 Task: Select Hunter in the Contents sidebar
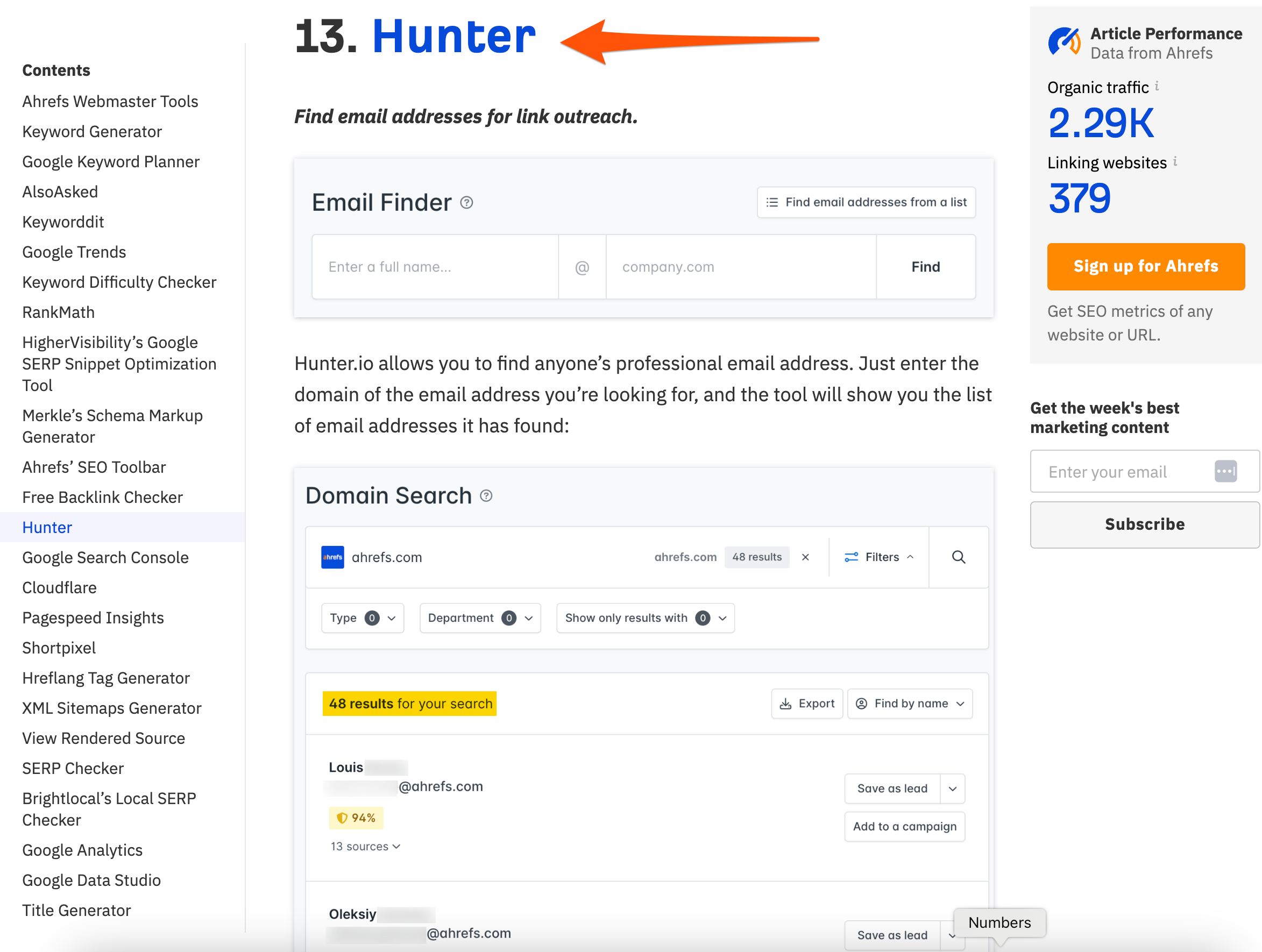click(47, 527)
